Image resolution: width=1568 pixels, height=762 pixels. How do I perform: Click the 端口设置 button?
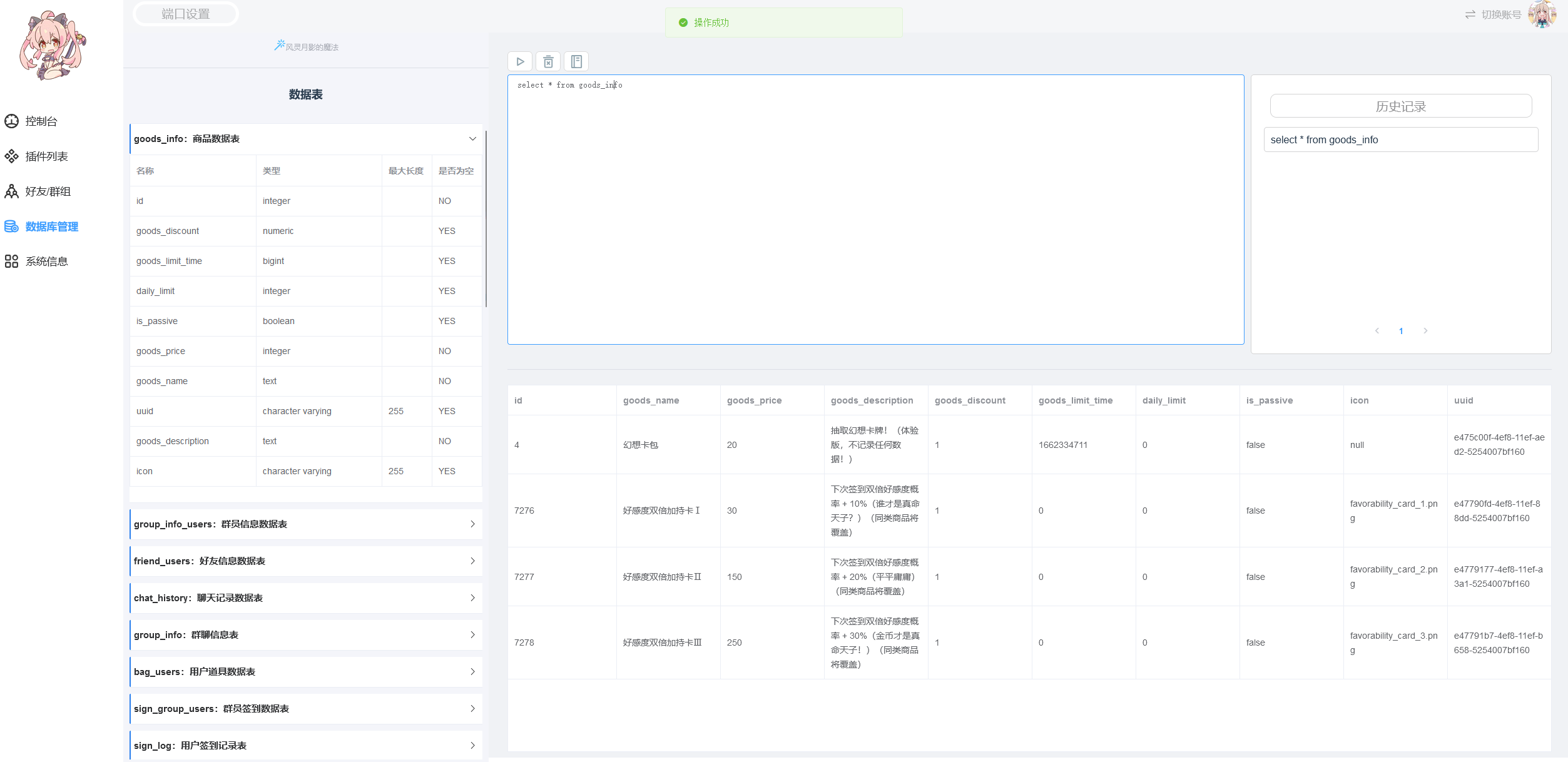tap(186, 14)
